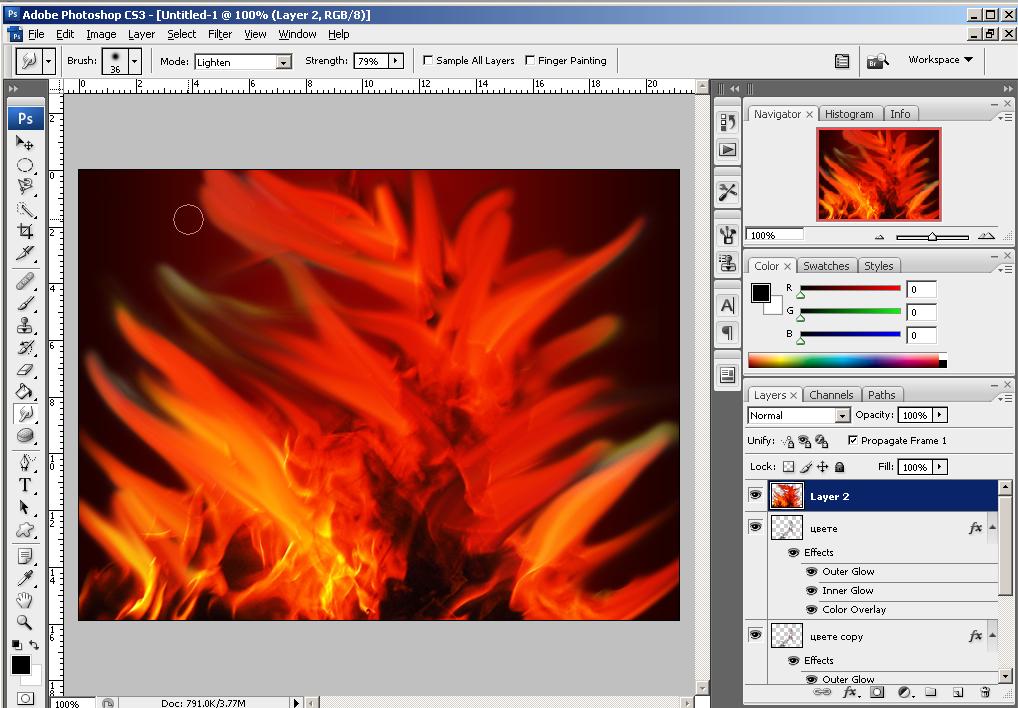Image resolution: width=1018 pixels, height=708 pixels.
Task: Hide the цвете layer with its eye toggle
Action: coord(756,527)
